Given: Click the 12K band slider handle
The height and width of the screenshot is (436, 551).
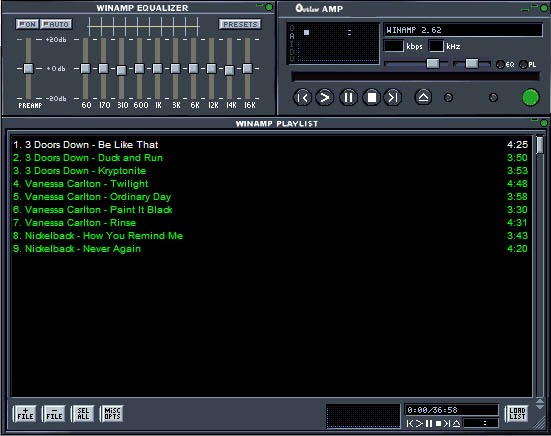Looking at the screenshot, I should pyautogui.click(x=211, y=69).
